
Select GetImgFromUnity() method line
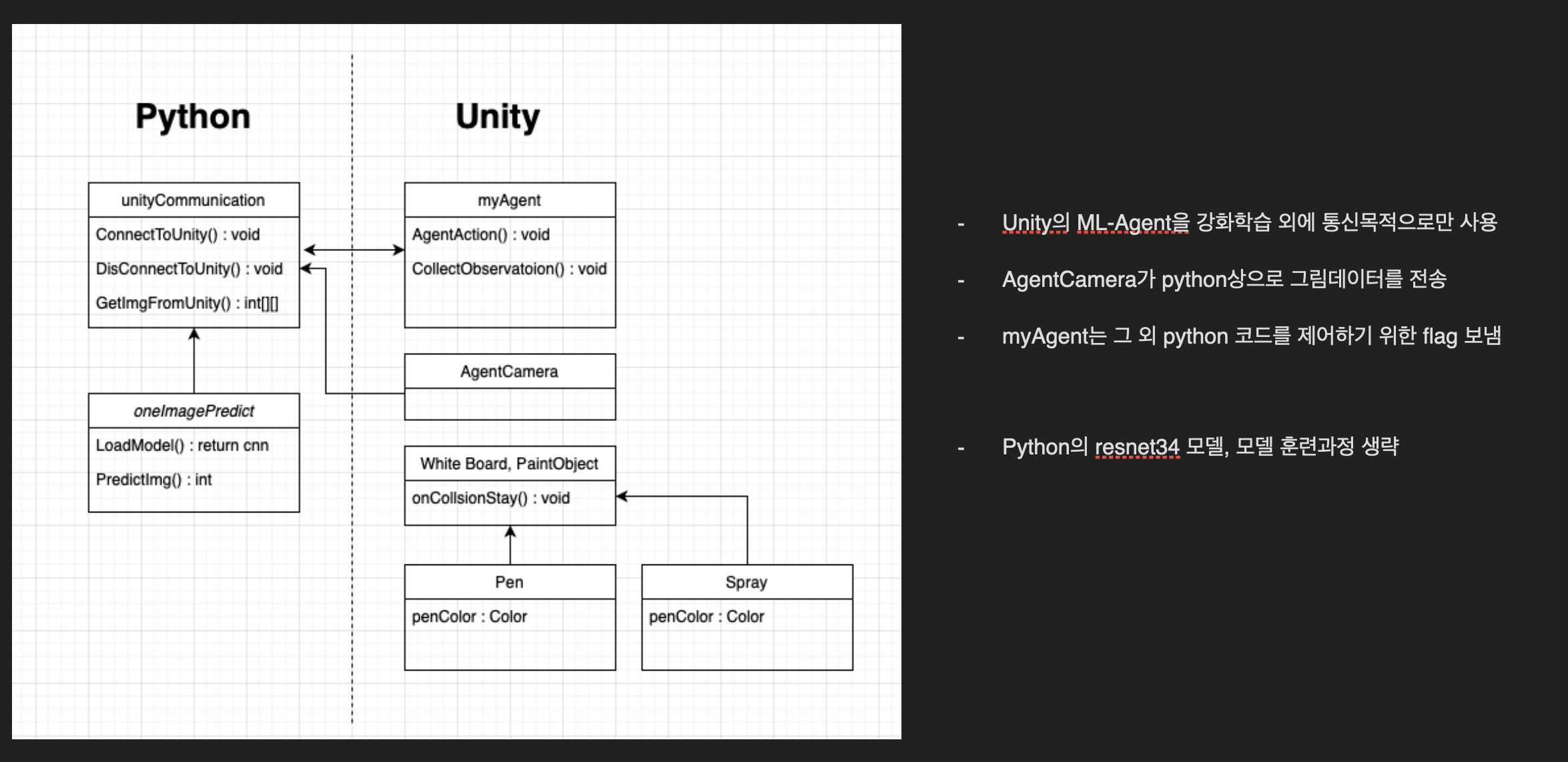[x=187, y=303]
